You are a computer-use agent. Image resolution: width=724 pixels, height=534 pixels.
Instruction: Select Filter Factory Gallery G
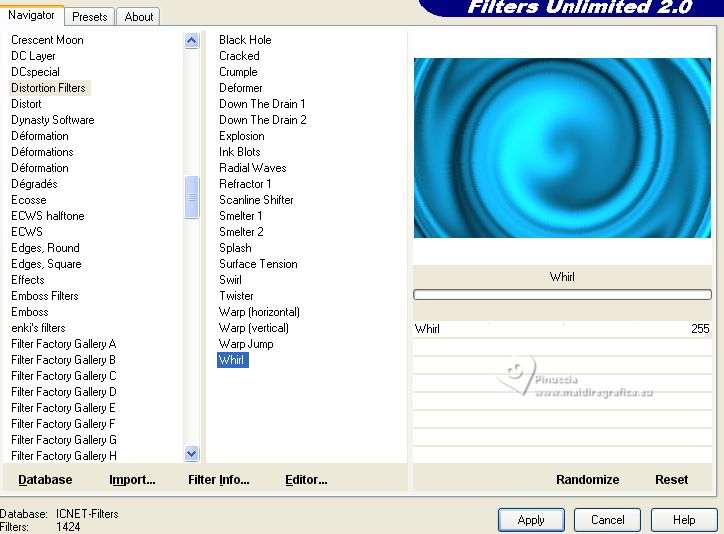pos(64,440)
